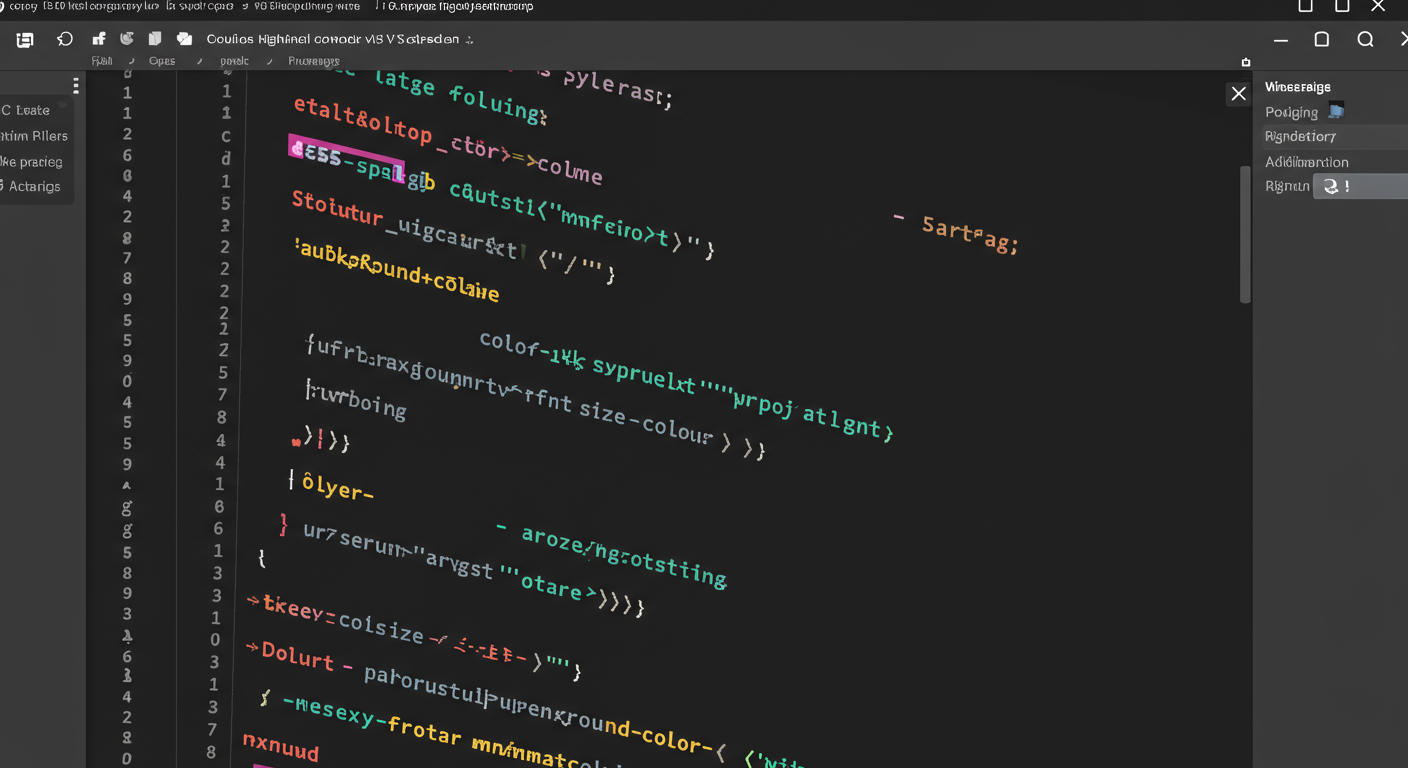Viewport: 1408px width, 768px height.
Task: Click the Adidiinarction entry in the right panel
Action: 1306,161
